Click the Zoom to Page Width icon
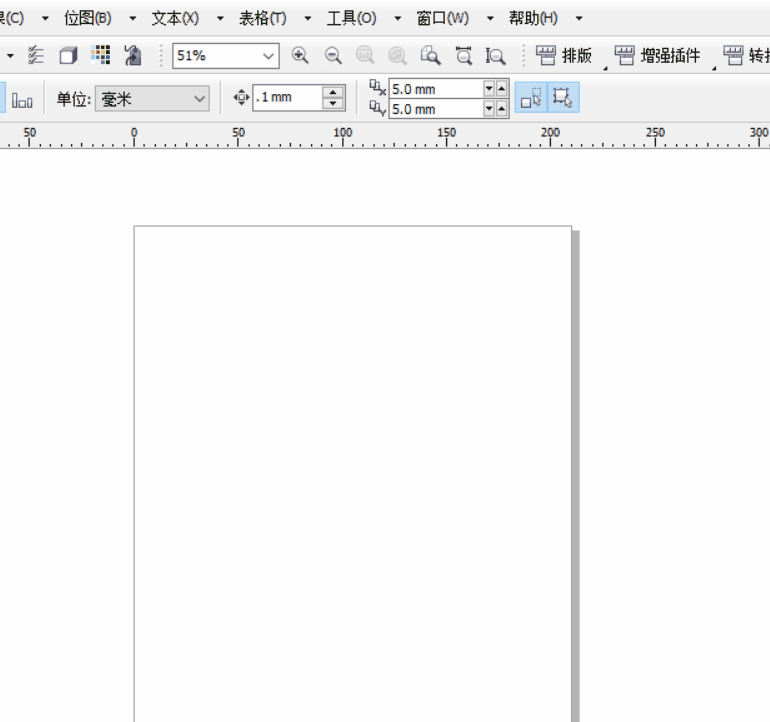770x722 pixels. point(463,56)
